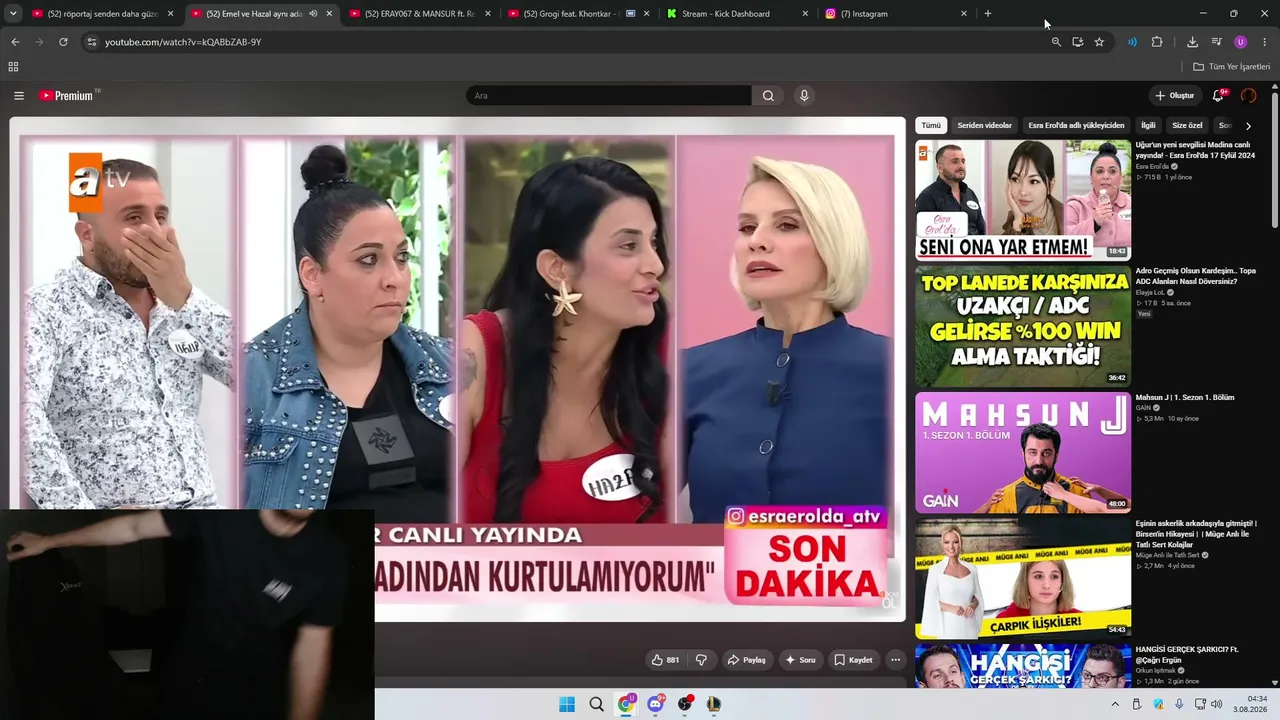Open the YouTube account avatar menu
Image resolution: width=1280 pixels, height=720 pixels.
pyautogui.click(x=1248, y=96)
